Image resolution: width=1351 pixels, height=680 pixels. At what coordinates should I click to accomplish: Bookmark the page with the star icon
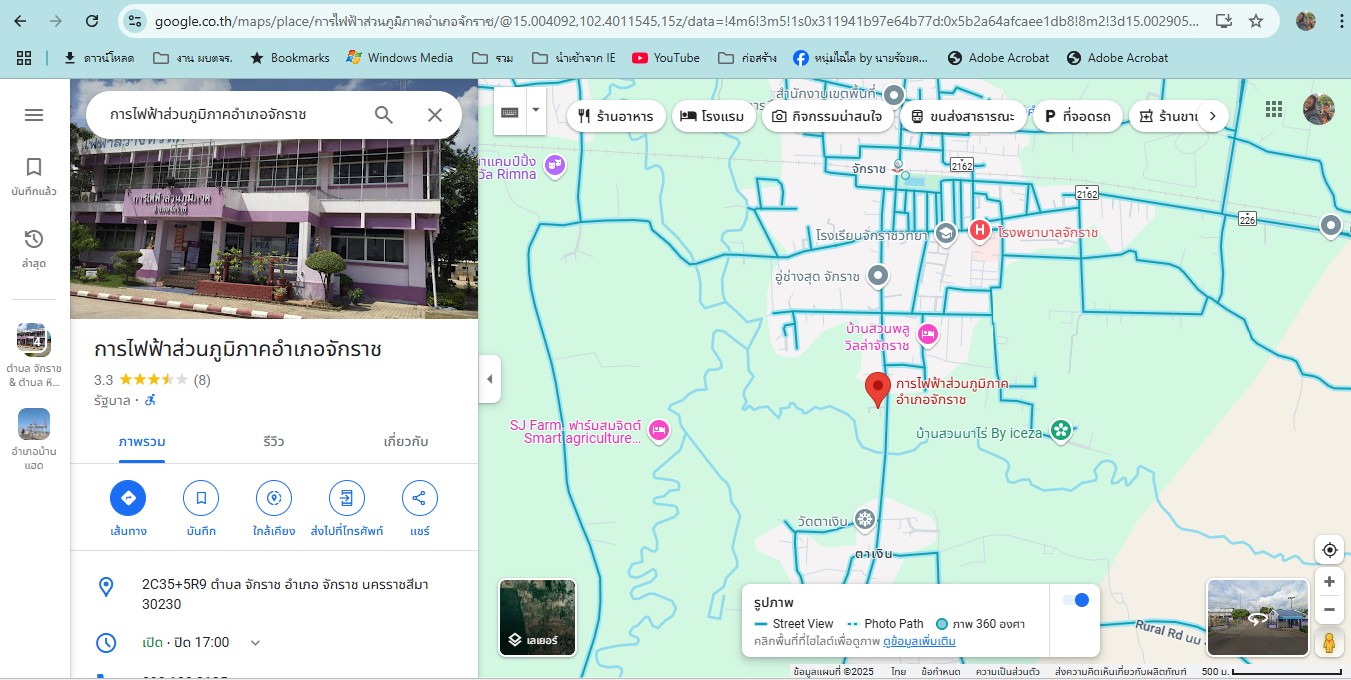tap(1257, 21)
